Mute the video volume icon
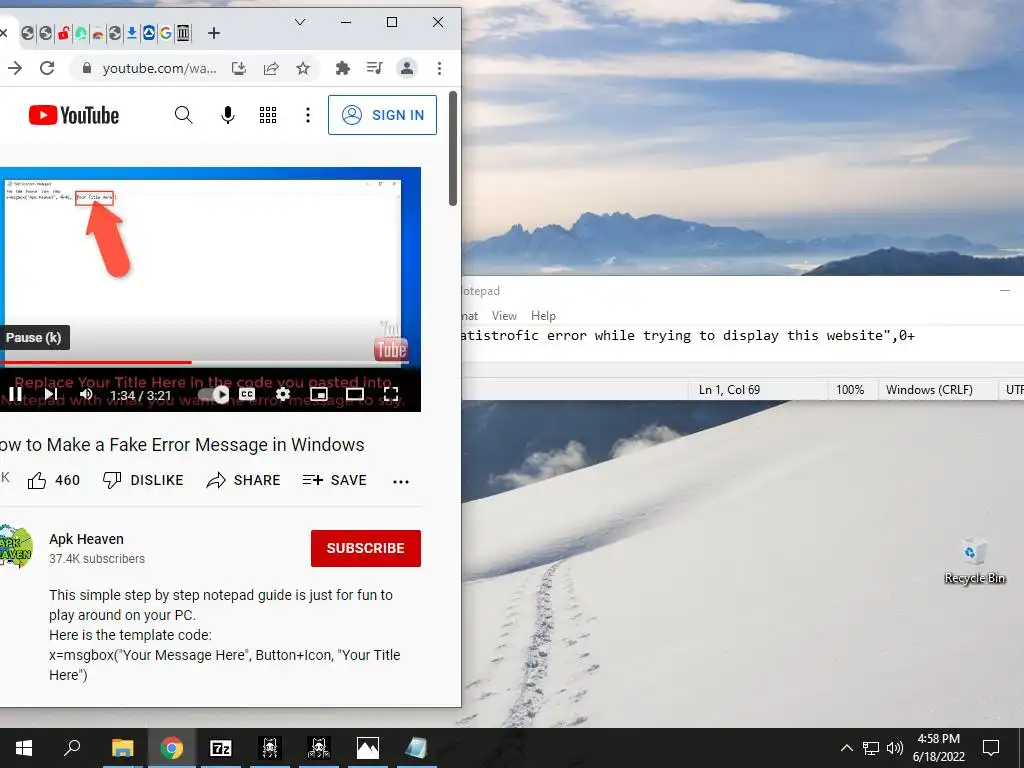The image size is (1024, 768). [x=86, y=394]
